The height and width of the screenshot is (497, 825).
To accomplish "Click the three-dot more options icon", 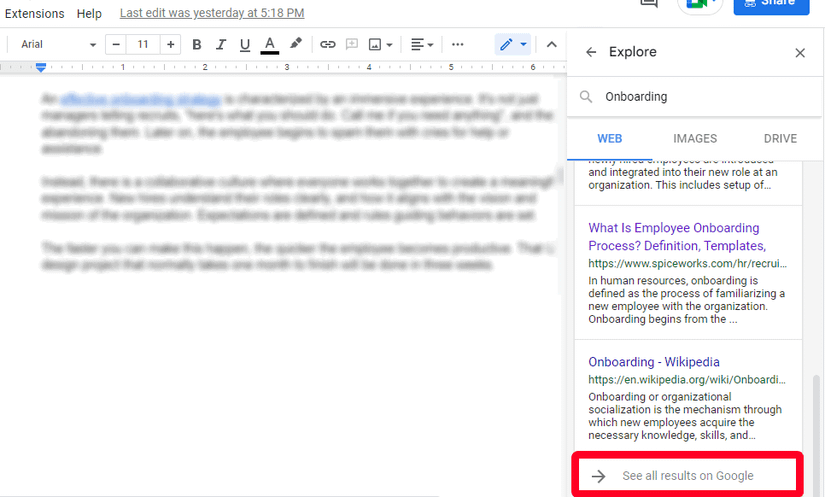I will pyautogui.click(x=458, y=45).
